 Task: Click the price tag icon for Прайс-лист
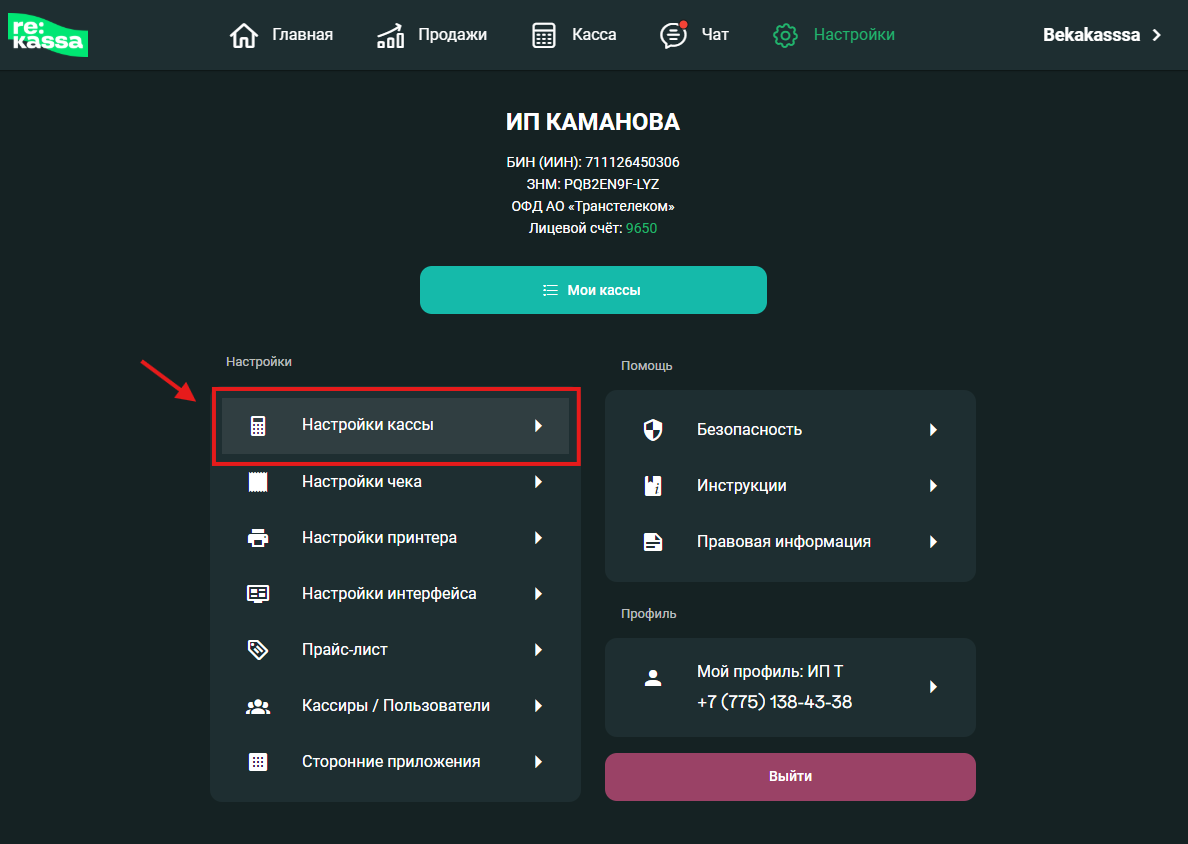[258, 650]
